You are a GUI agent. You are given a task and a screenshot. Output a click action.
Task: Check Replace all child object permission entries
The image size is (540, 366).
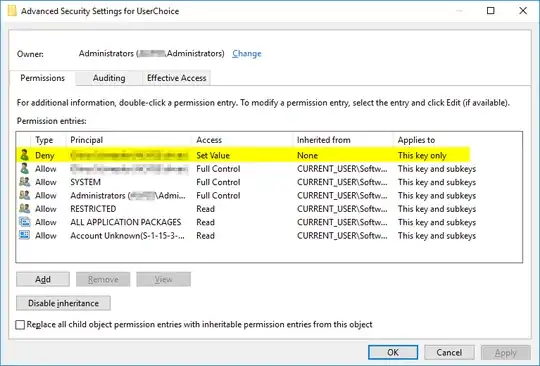pyautogui.click(x=20, y=325)
